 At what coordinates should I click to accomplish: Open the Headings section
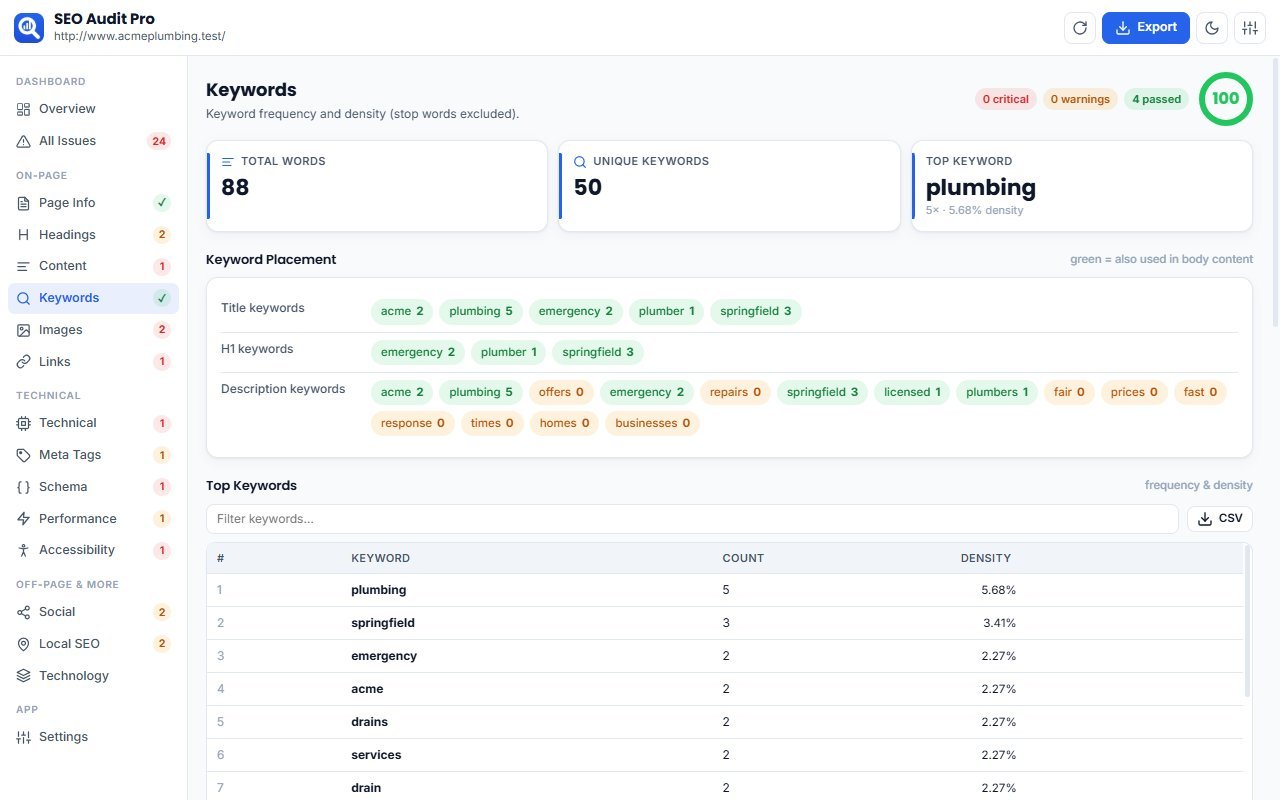pyautogui.click(x=94, y=235)
